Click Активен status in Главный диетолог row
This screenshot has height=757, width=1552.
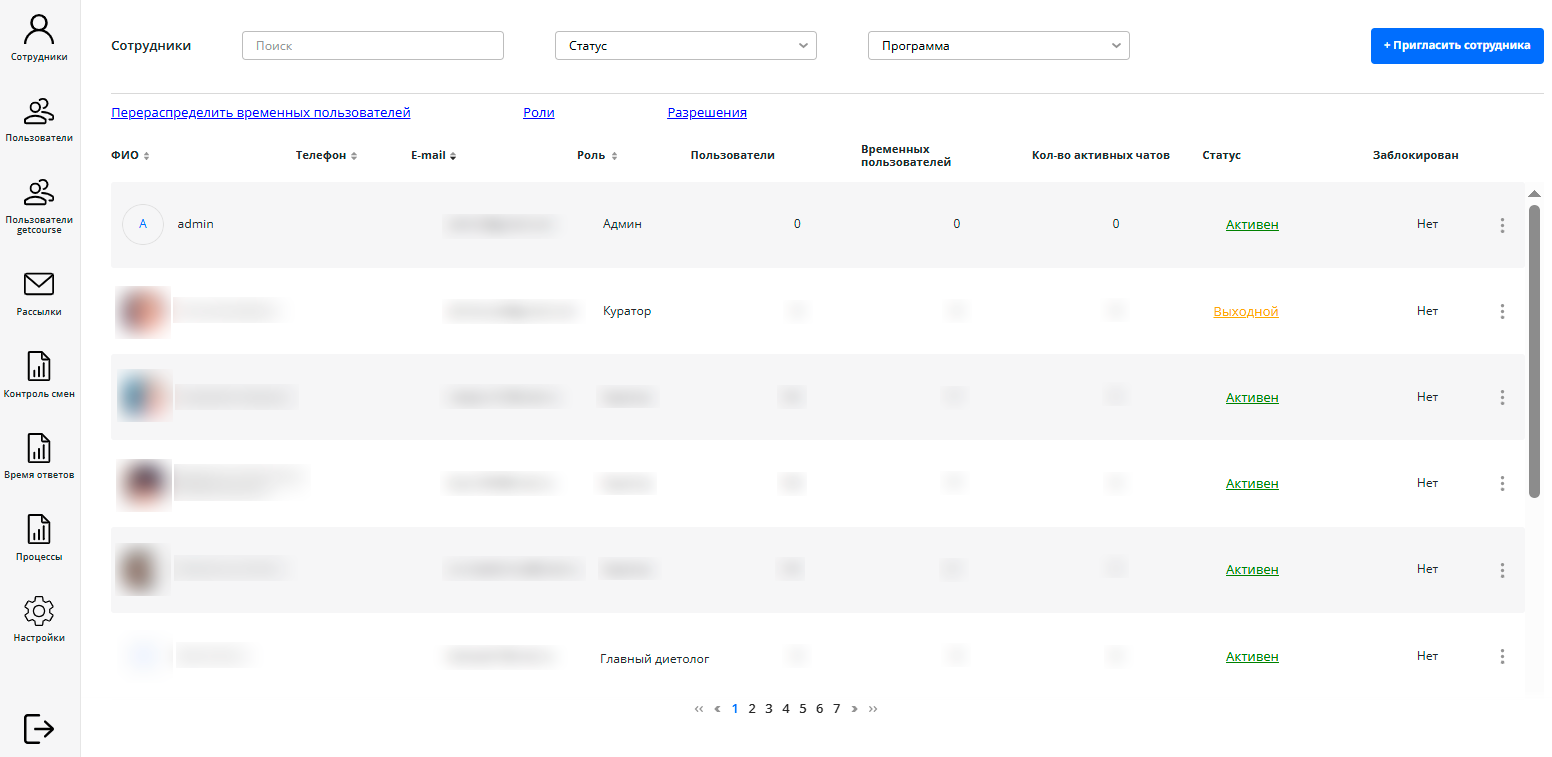(x=1252, y=657)
